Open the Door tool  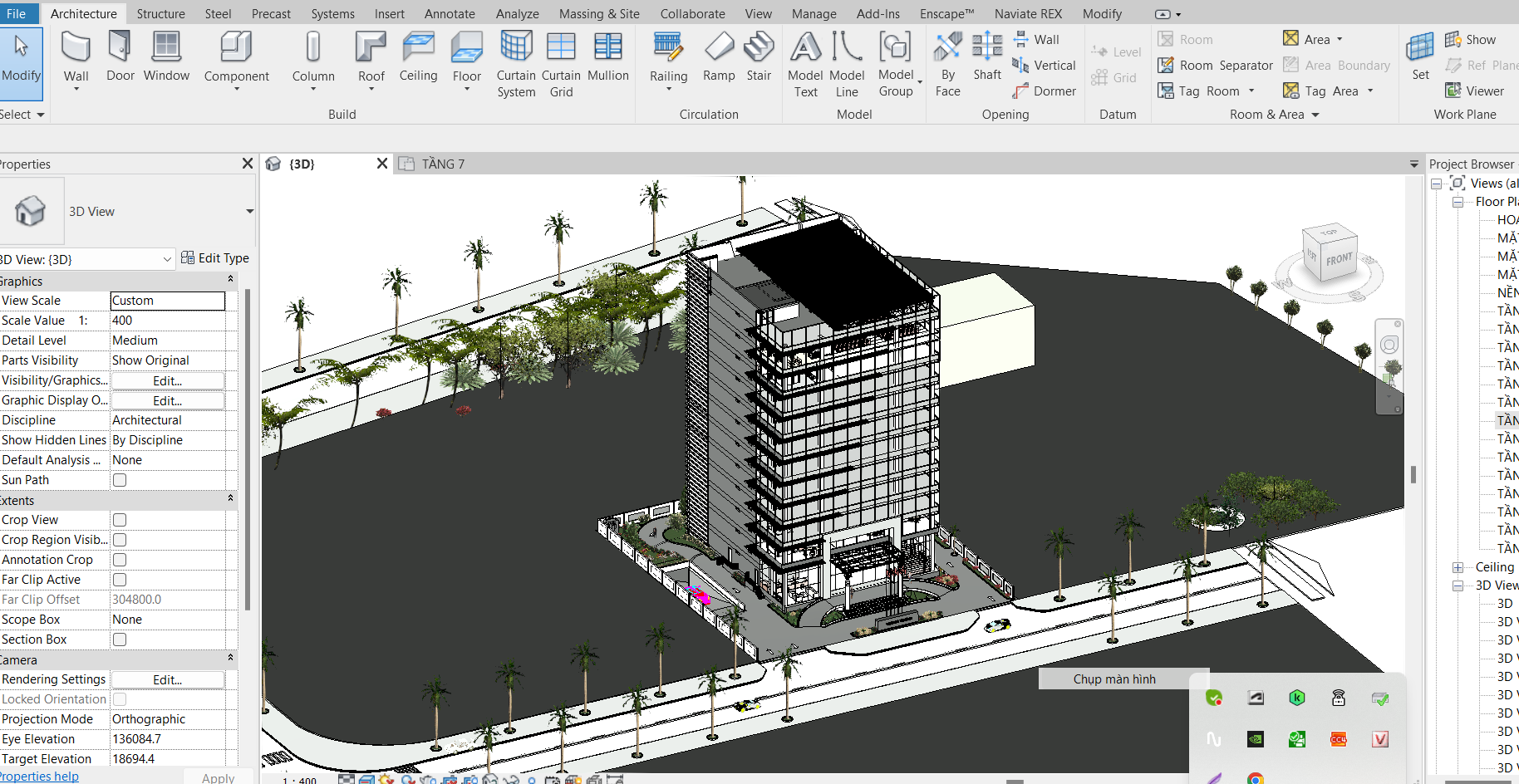[x=120, y=58]
